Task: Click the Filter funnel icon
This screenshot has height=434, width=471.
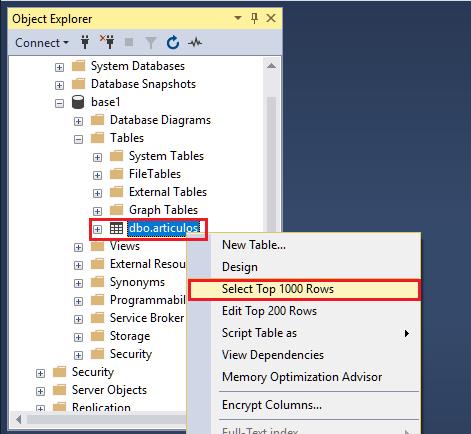Action: [x=151, y=43]
